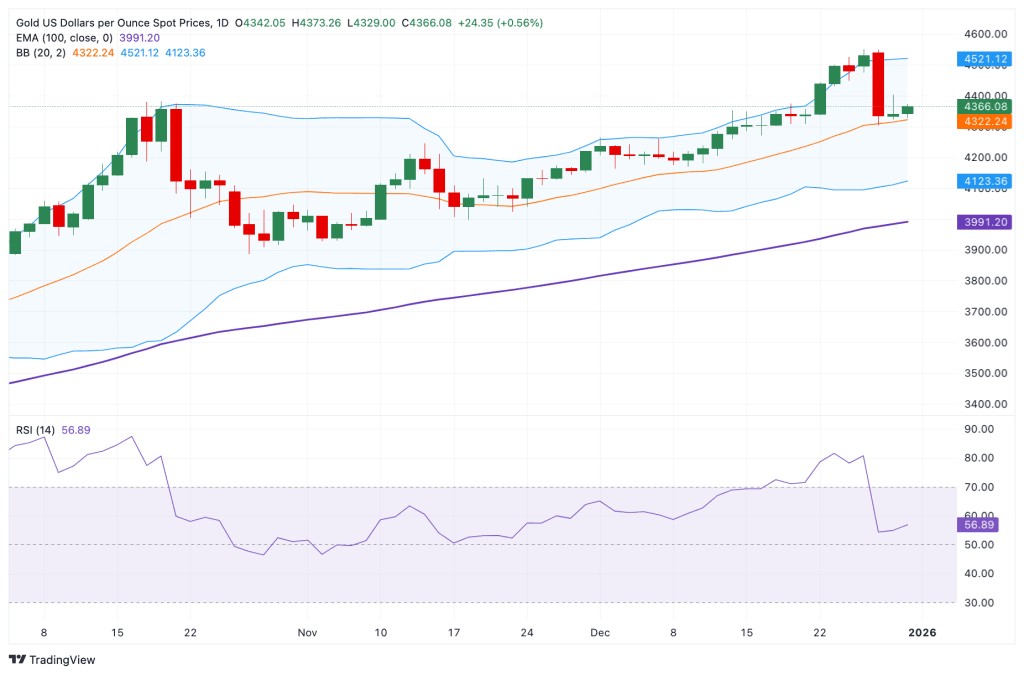Click the RSI (14) indicator label
The width and height of the screenshot is (1024, 675).
click(35, 430)
